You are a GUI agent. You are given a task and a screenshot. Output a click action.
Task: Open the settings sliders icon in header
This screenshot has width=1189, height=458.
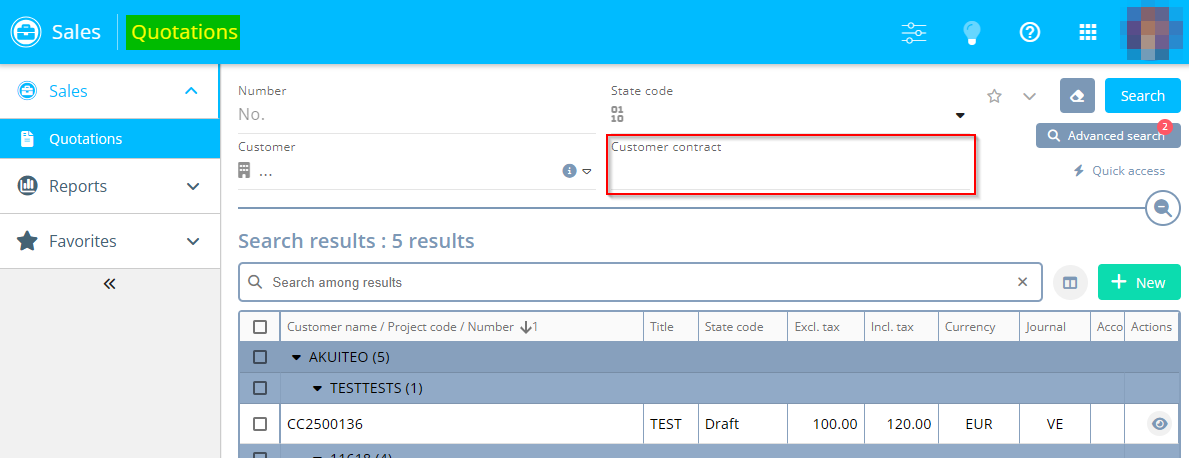tap(914, 32)
